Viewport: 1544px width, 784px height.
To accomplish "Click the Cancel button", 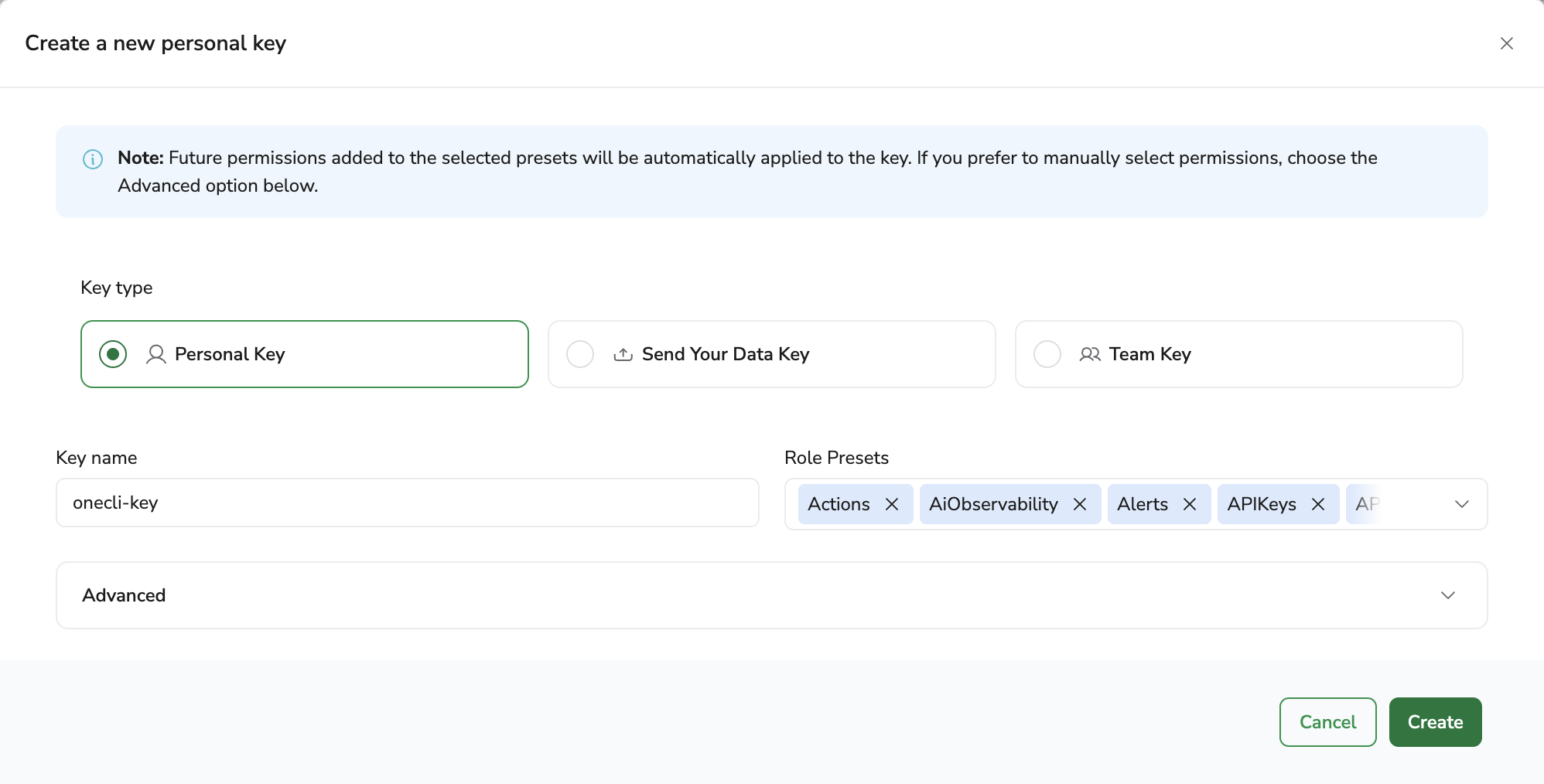I will 1327,722.
